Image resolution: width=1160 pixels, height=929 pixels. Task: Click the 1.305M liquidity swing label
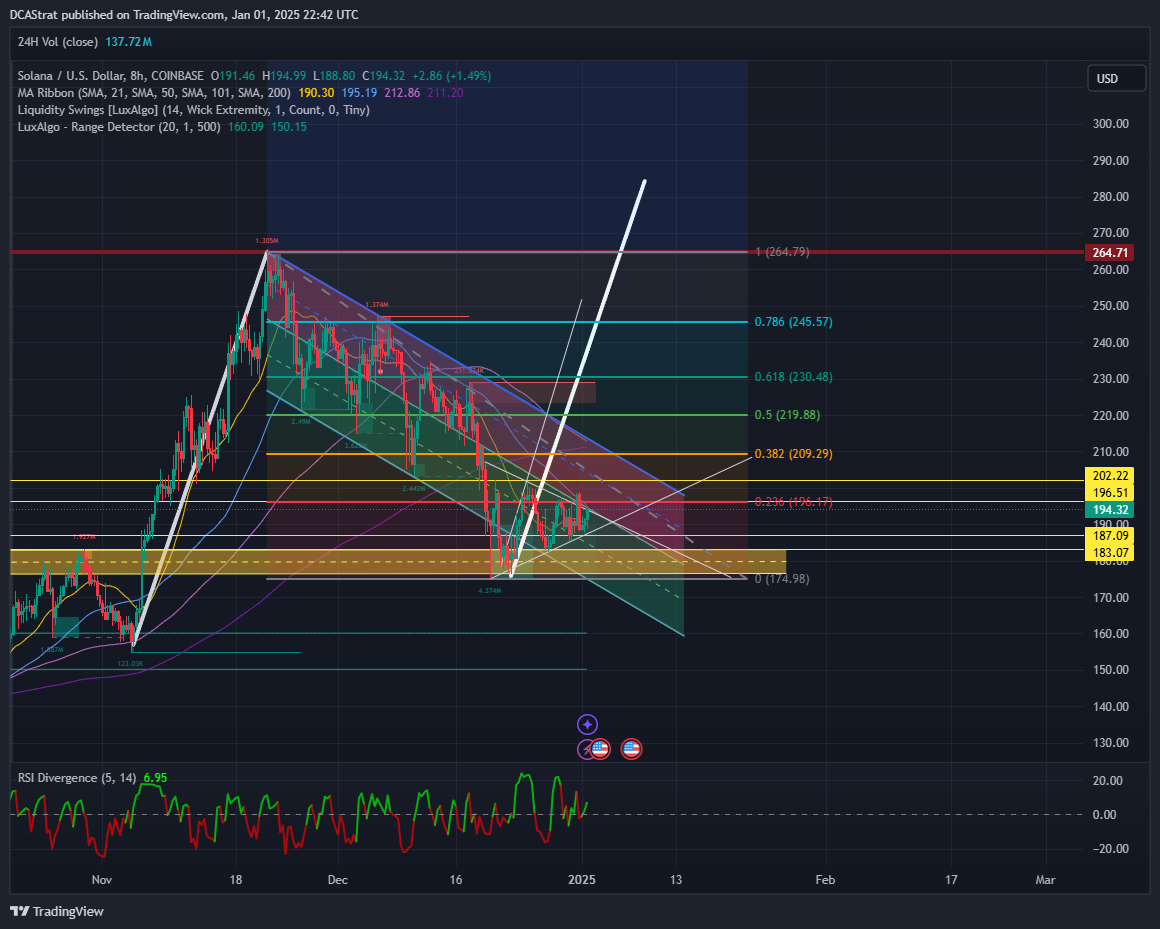click(266, 241)
